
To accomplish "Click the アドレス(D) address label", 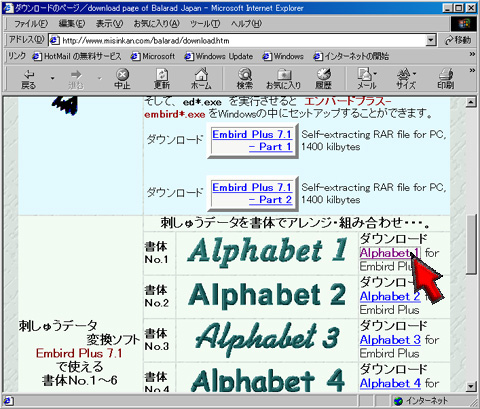I will tap(27, 40).
